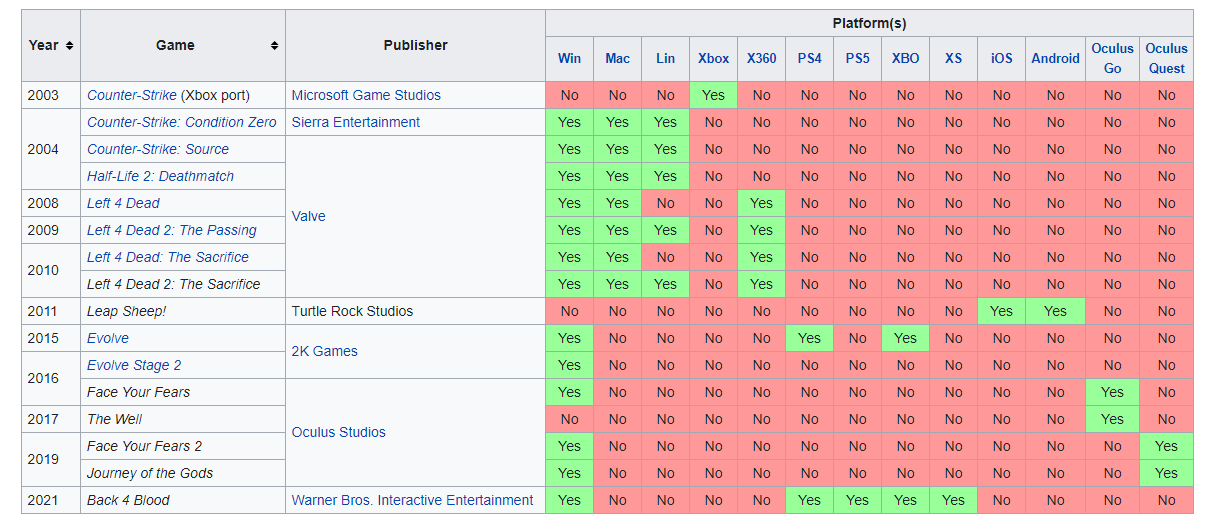Select the Android platform header
Viewport: 1210px width, 529px height.
[x=1055, y=58]
